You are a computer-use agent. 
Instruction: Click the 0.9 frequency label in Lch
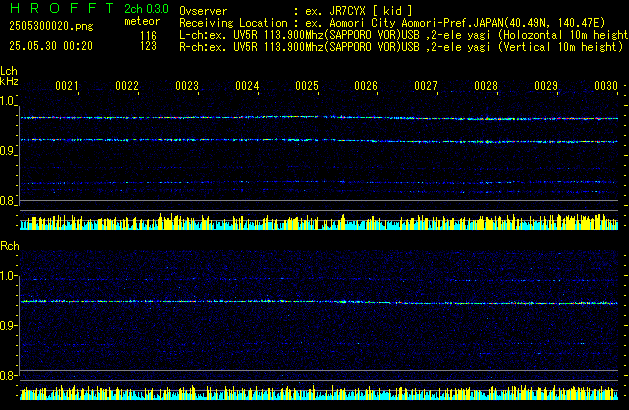click(7, 151)
